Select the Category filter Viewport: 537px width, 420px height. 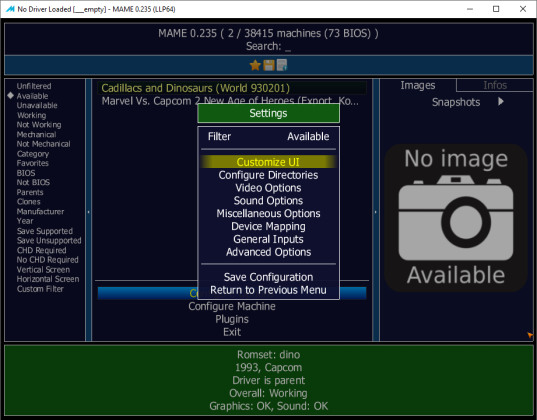pos(33,154)
